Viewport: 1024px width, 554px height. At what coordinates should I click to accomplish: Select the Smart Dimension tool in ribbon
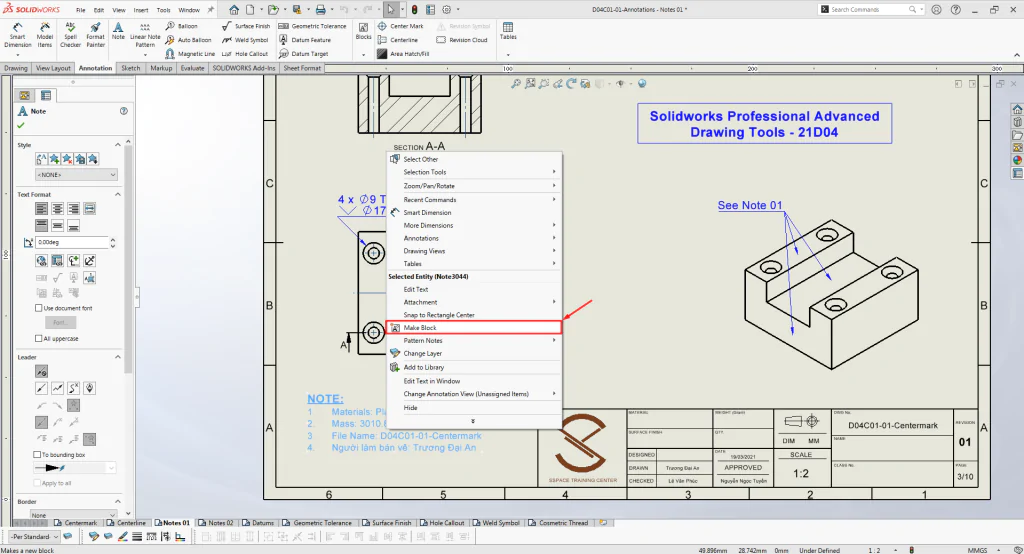tap(18, 35)
